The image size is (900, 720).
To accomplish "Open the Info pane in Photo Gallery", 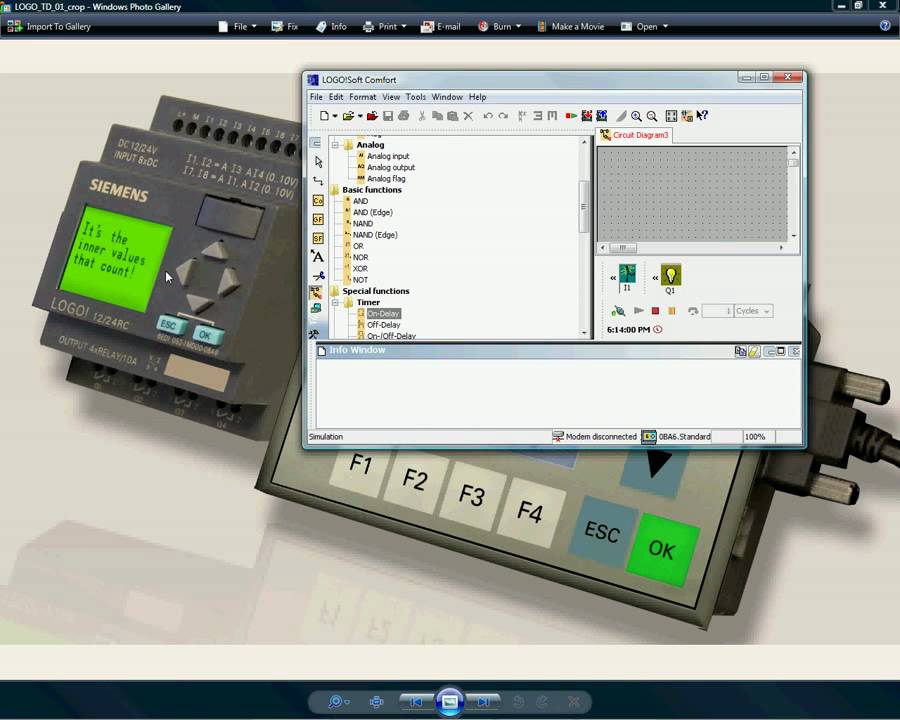I will [x=331, y=26].
